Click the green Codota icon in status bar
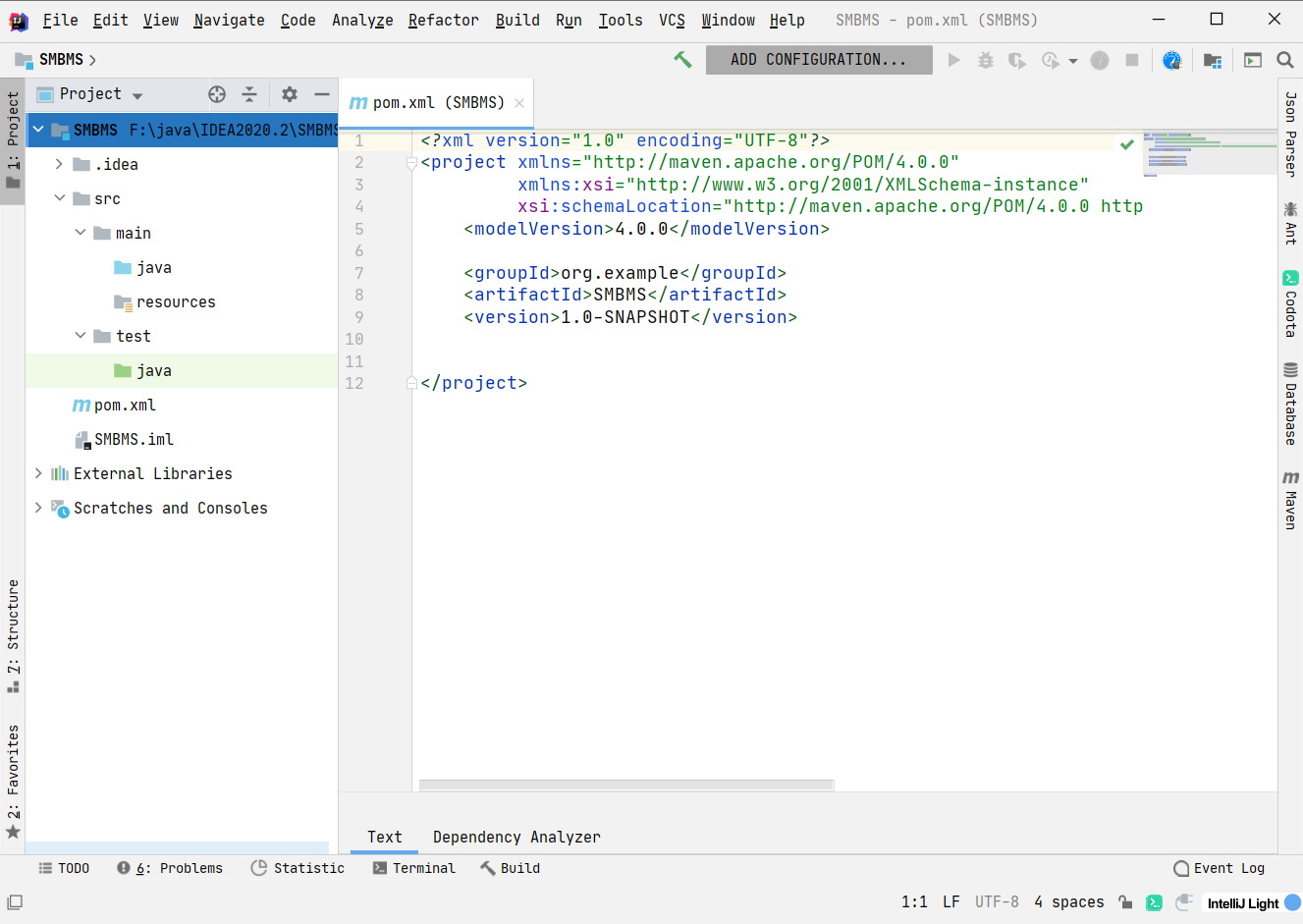1303x924 pixels. pos(1155,902)
